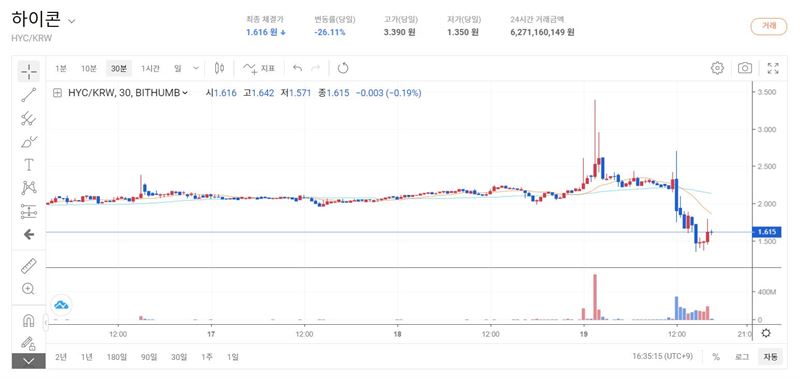
Task: Open the indicators (지표) menu
Action: (259, 68)
